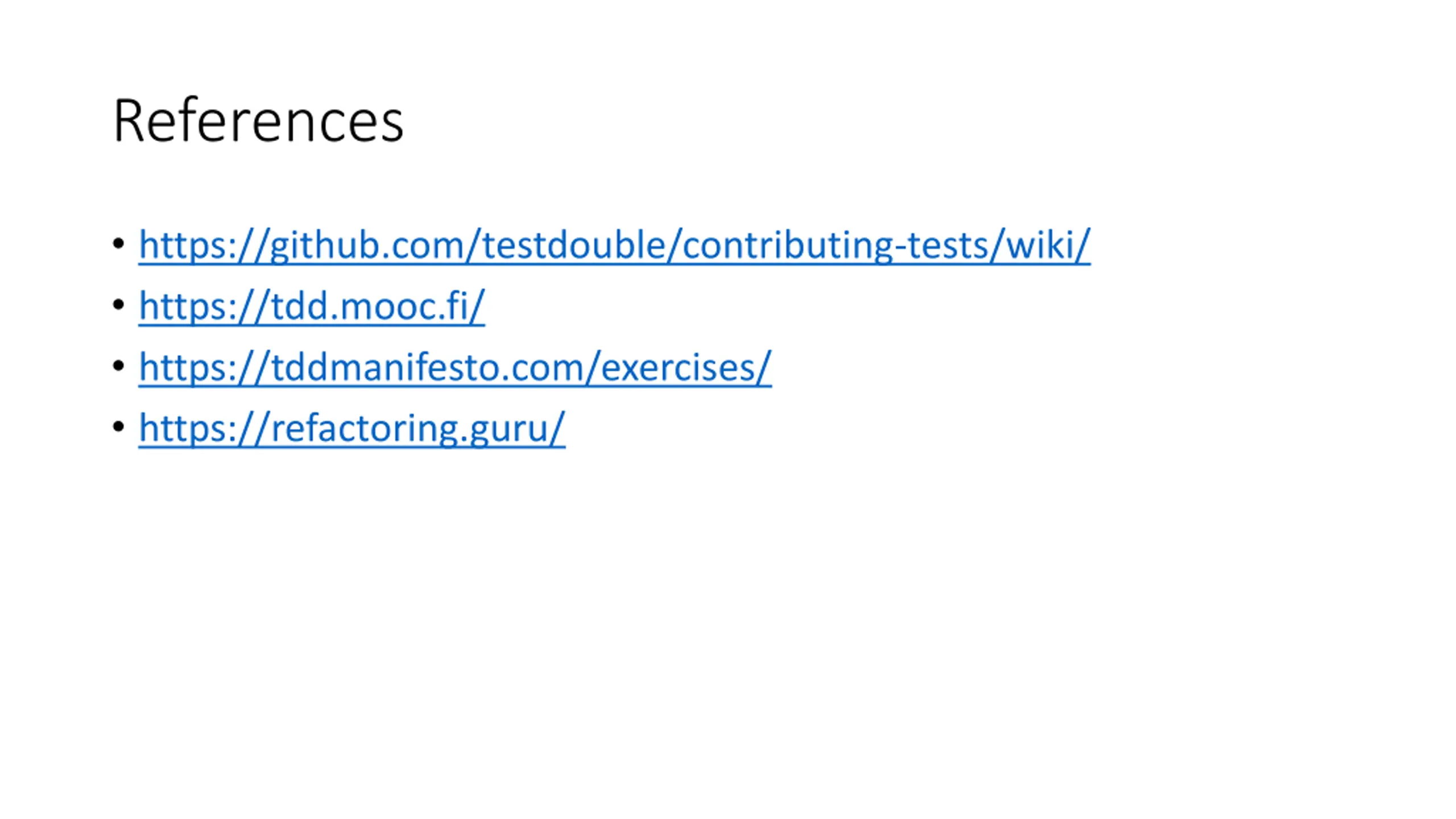Image resolution: width=1456 pixels, height=819 pixels.
Task: Click "https://" of the refactoring.guru link
Action: coord(204,428)
